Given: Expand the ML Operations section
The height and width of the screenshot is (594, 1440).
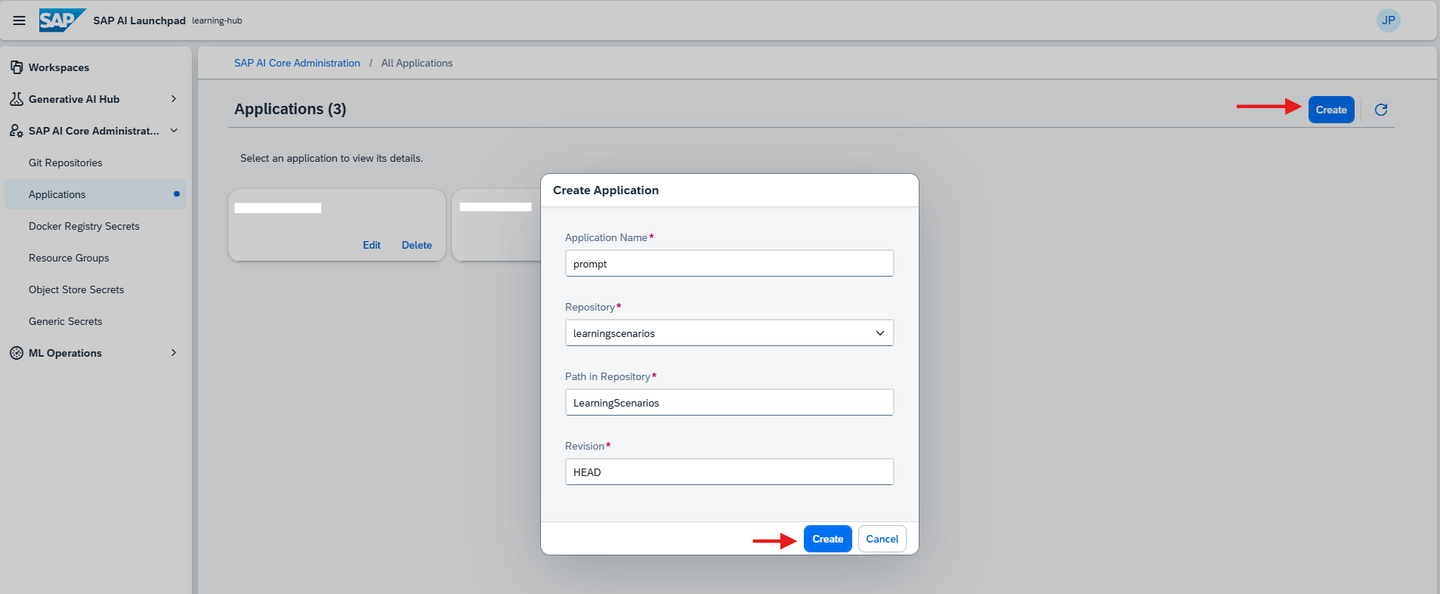Looking at the screenshot, I should (174, 353).
